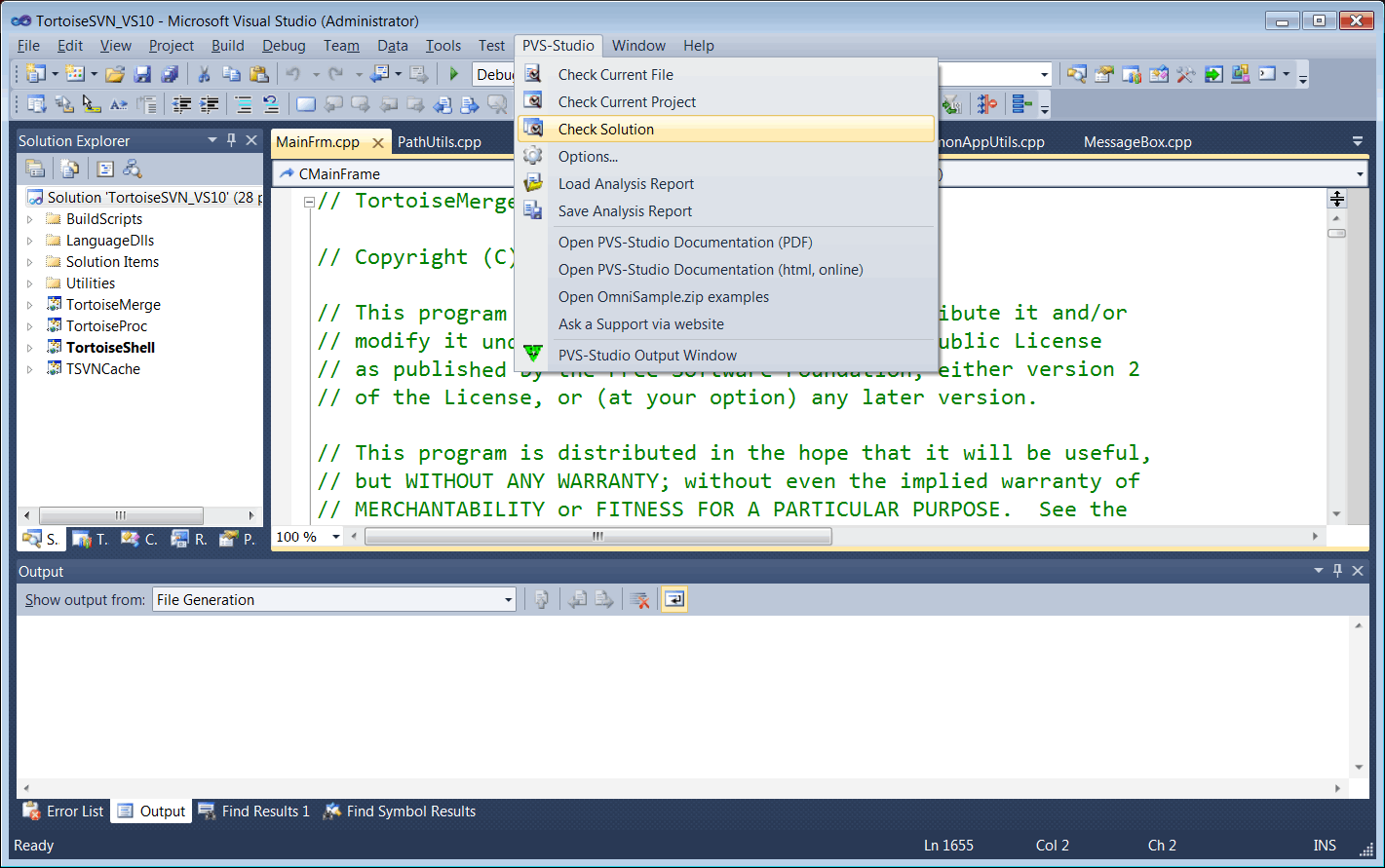Click the Start Debugging green arrow
The image size is (1385, 868).
pos(453,74)
